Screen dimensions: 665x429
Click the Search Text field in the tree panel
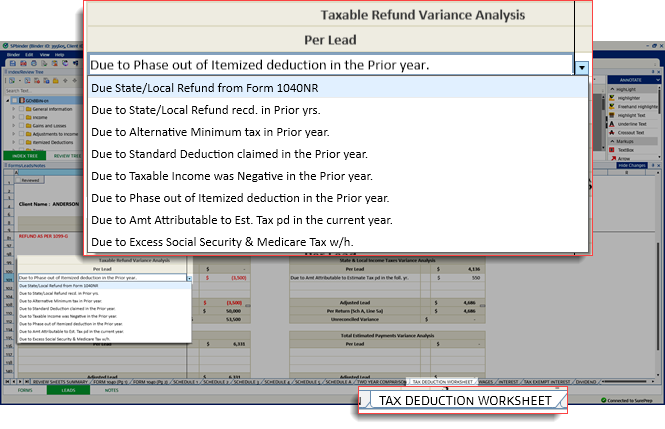click(x=45, y=91)
